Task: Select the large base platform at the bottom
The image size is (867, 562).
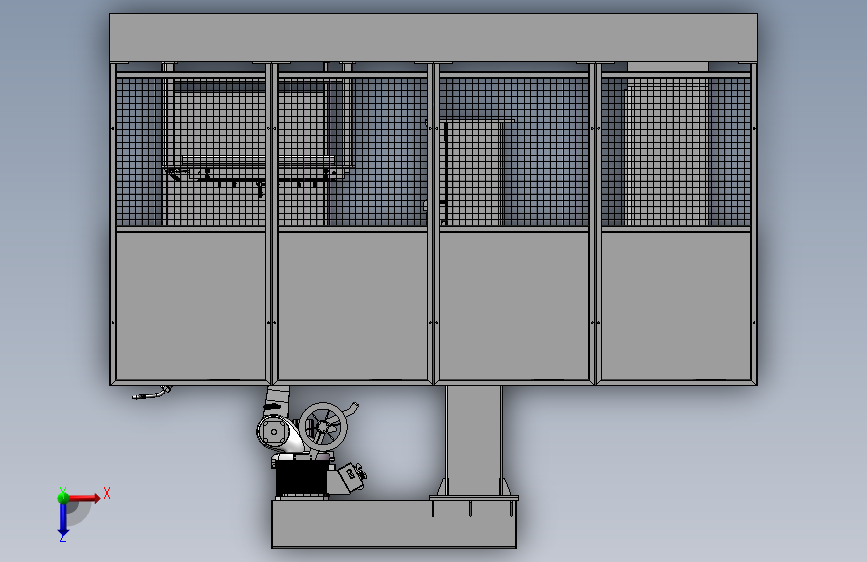Action: [x=394, y=524]
